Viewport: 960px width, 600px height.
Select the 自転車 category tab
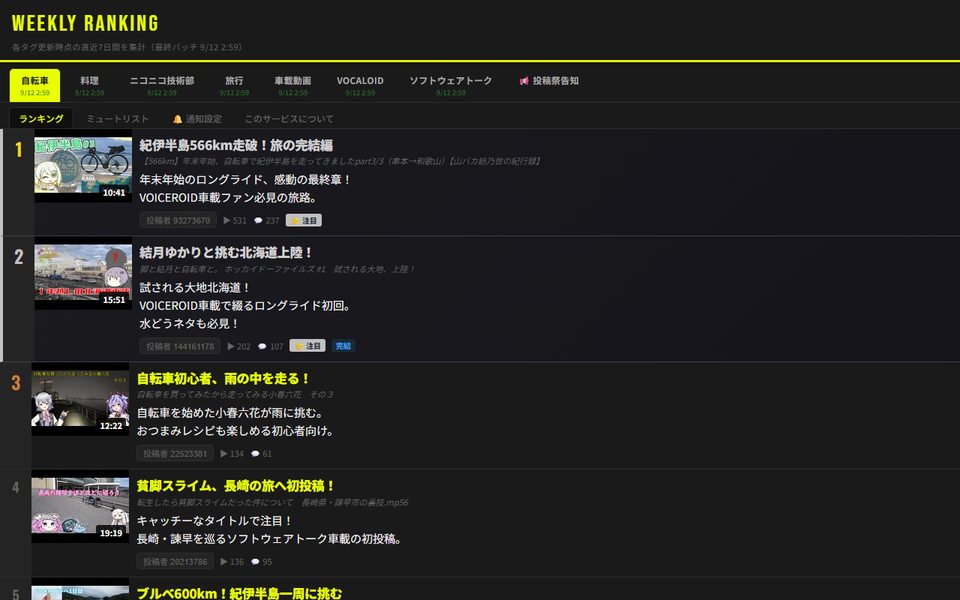coord(35,86)
